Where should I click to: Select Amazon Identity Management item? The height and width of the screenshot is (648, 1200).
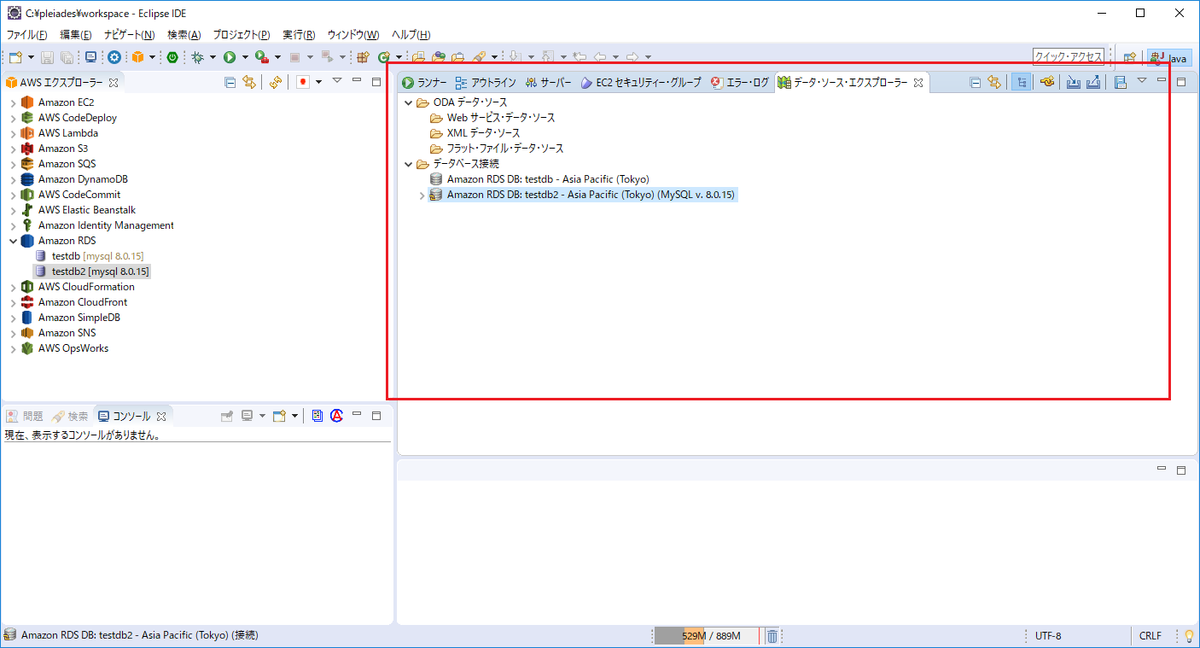click(x=97, y=225)
